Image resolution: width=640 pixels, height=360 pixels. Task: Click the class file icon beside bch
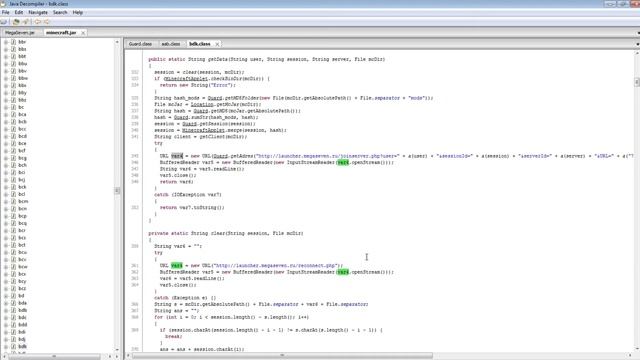click(x=13, y=165)
